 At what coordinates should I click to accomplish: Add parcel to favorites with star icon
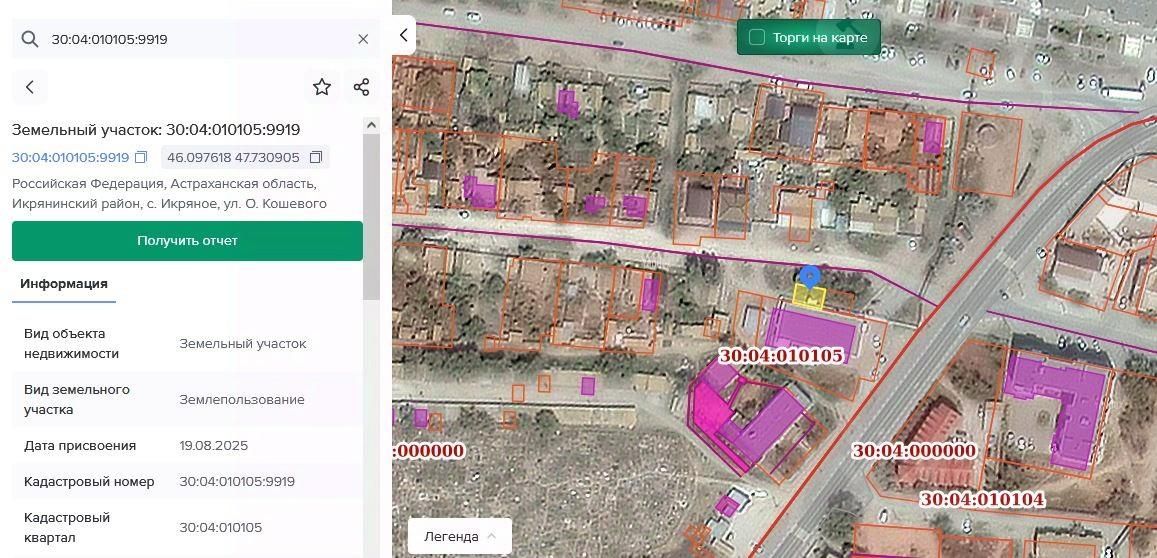click(322, 87)
